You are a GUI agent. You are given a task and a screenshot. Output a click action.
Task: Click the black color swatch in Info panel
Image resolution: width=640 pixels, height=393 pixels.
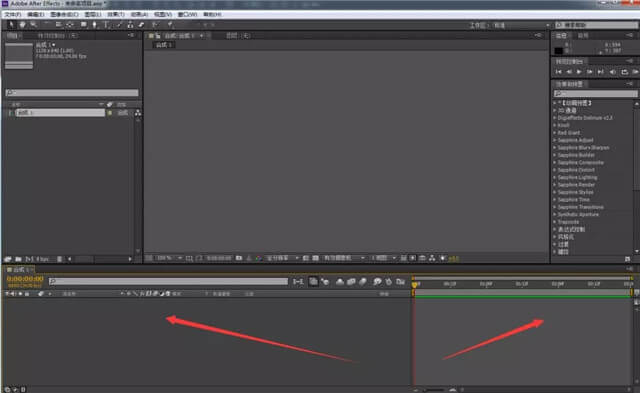[x=559, y=51]
